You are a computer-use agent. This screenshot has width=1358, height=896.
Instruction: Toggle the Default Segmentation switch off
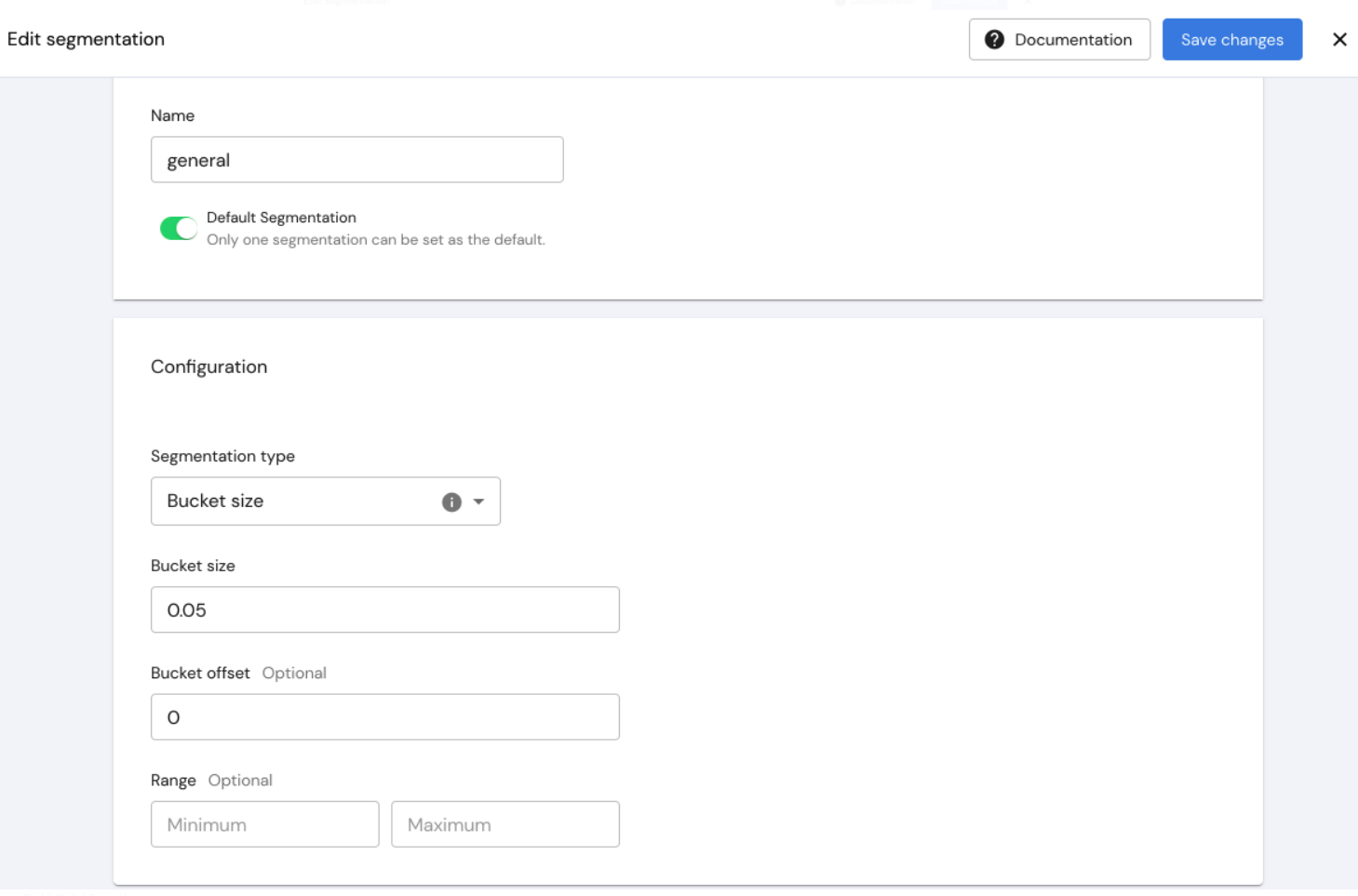(178, 228)
